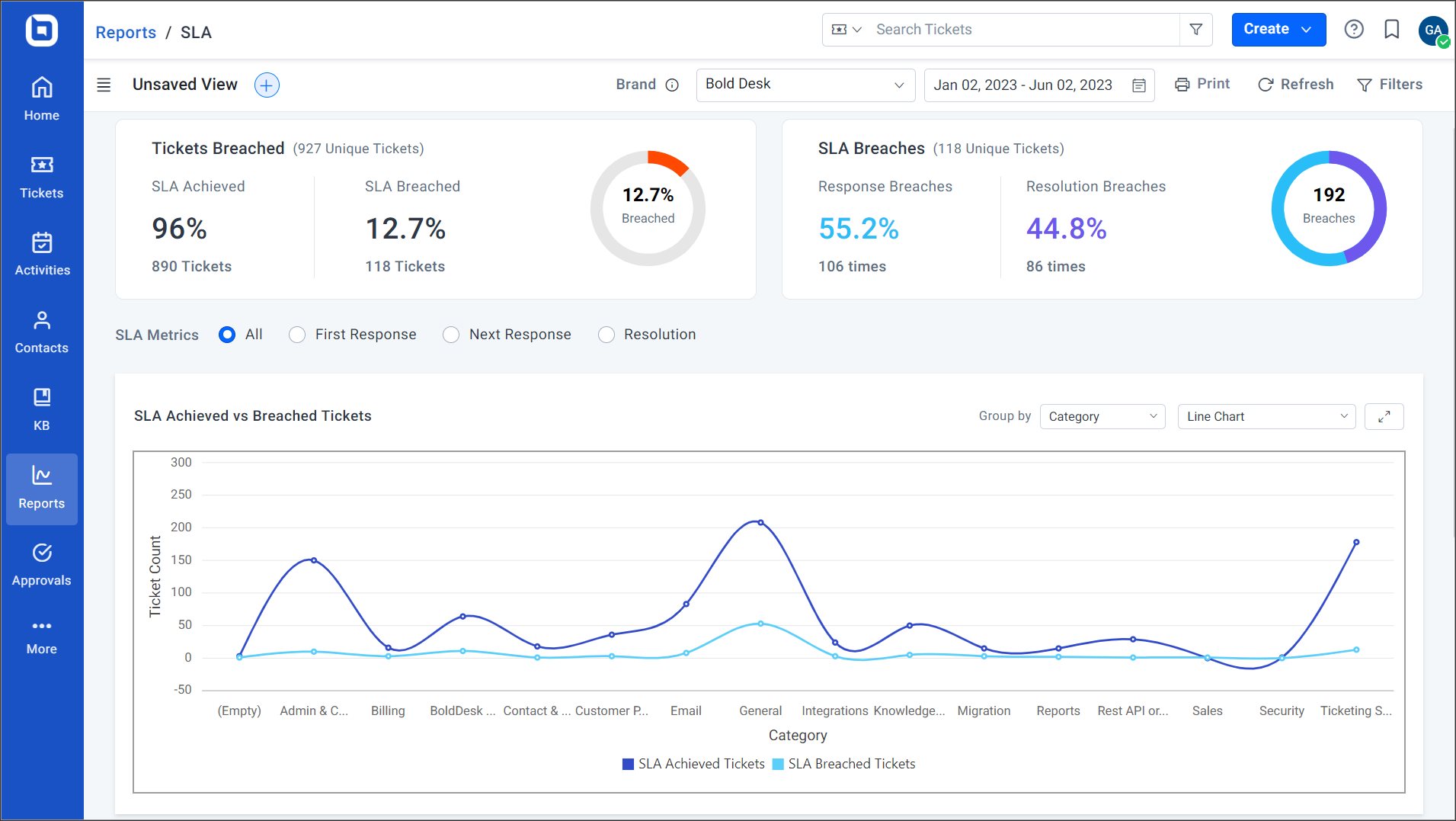Open Home from the sidebar

coord(42,99)
